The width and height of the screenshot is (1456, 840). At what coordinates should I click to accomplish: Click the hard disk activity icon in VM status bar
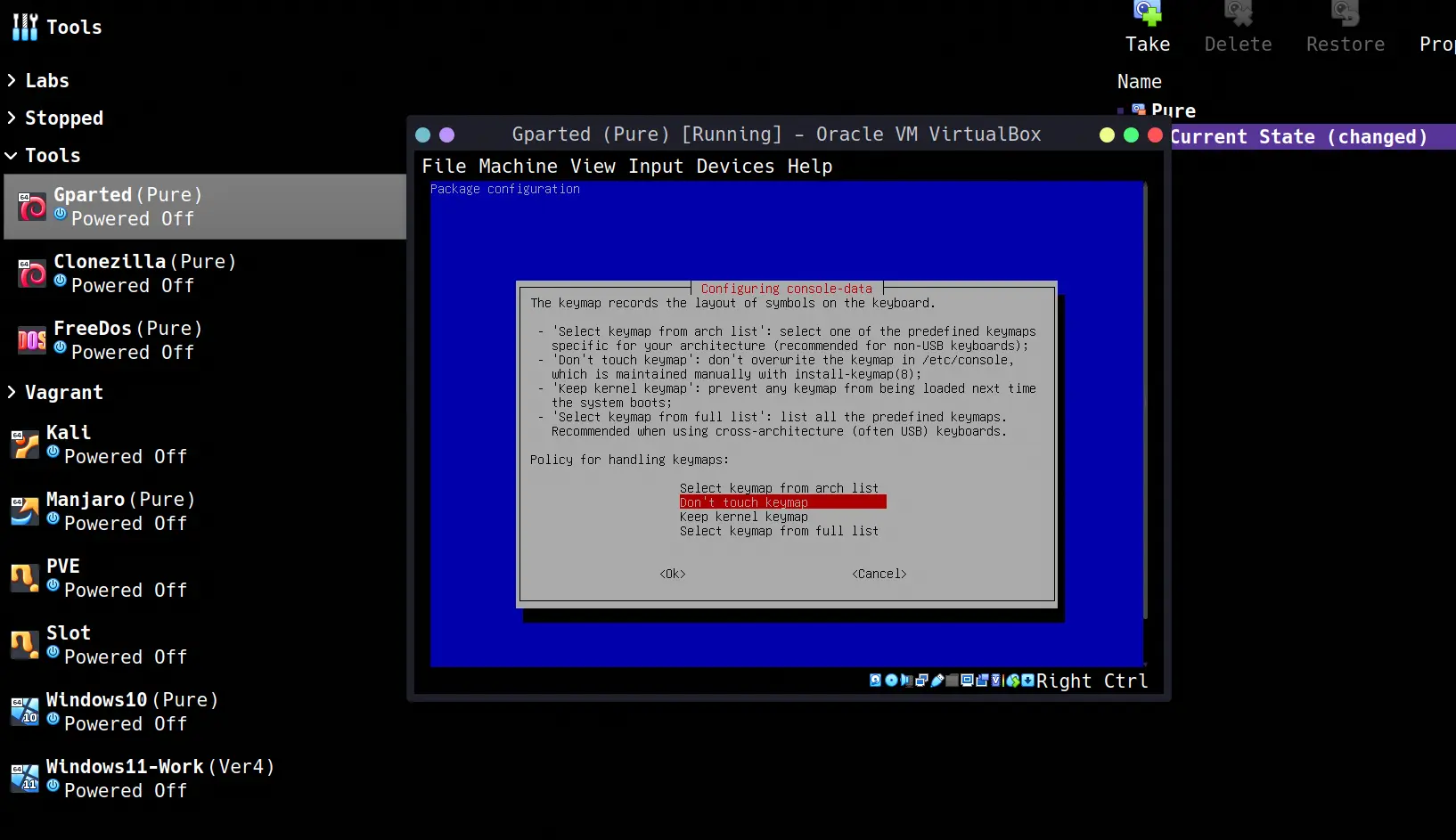coord(875,681)
